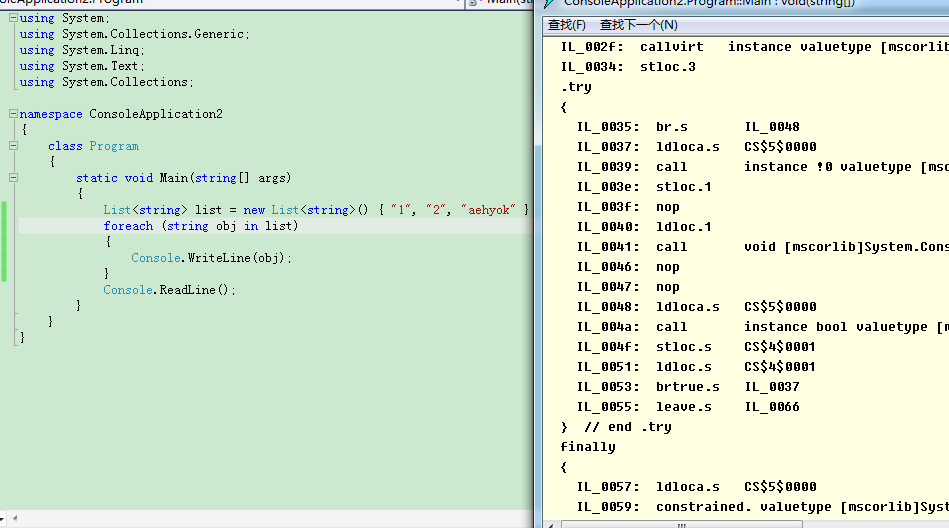Click the '// end .try' comment

coord(628,426)
